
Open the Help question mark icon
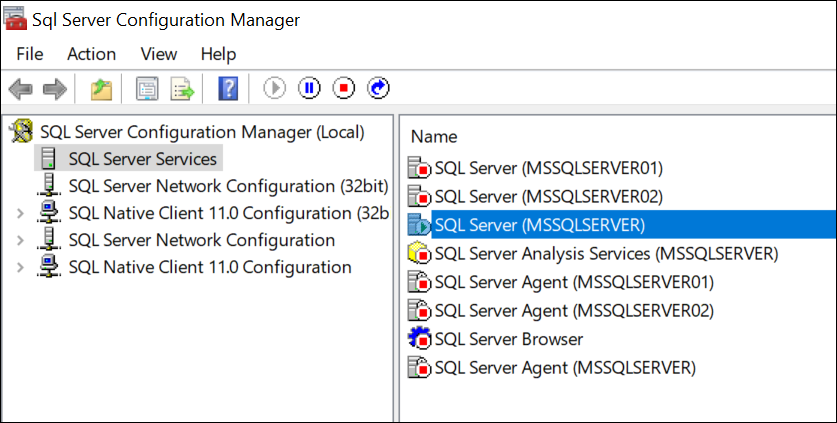click(227, 90)
